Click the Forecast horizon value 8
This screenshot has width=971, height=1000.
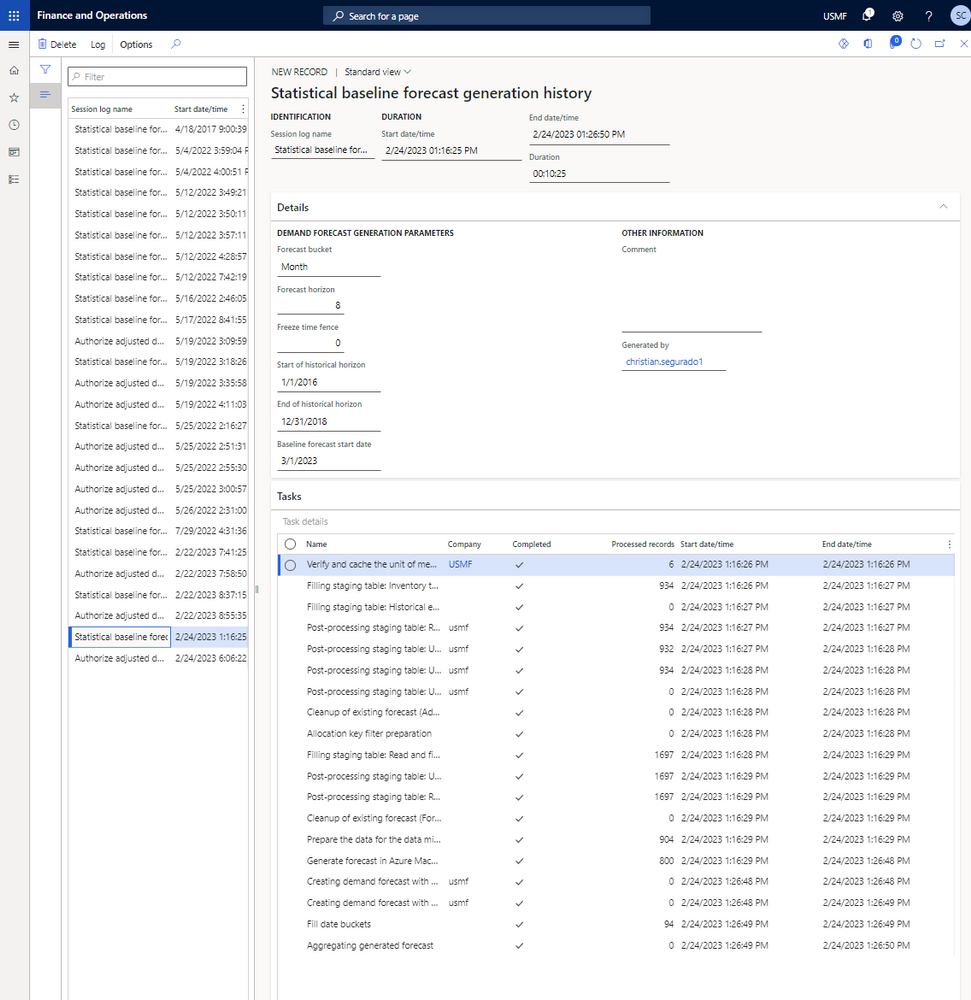point(310,305)
